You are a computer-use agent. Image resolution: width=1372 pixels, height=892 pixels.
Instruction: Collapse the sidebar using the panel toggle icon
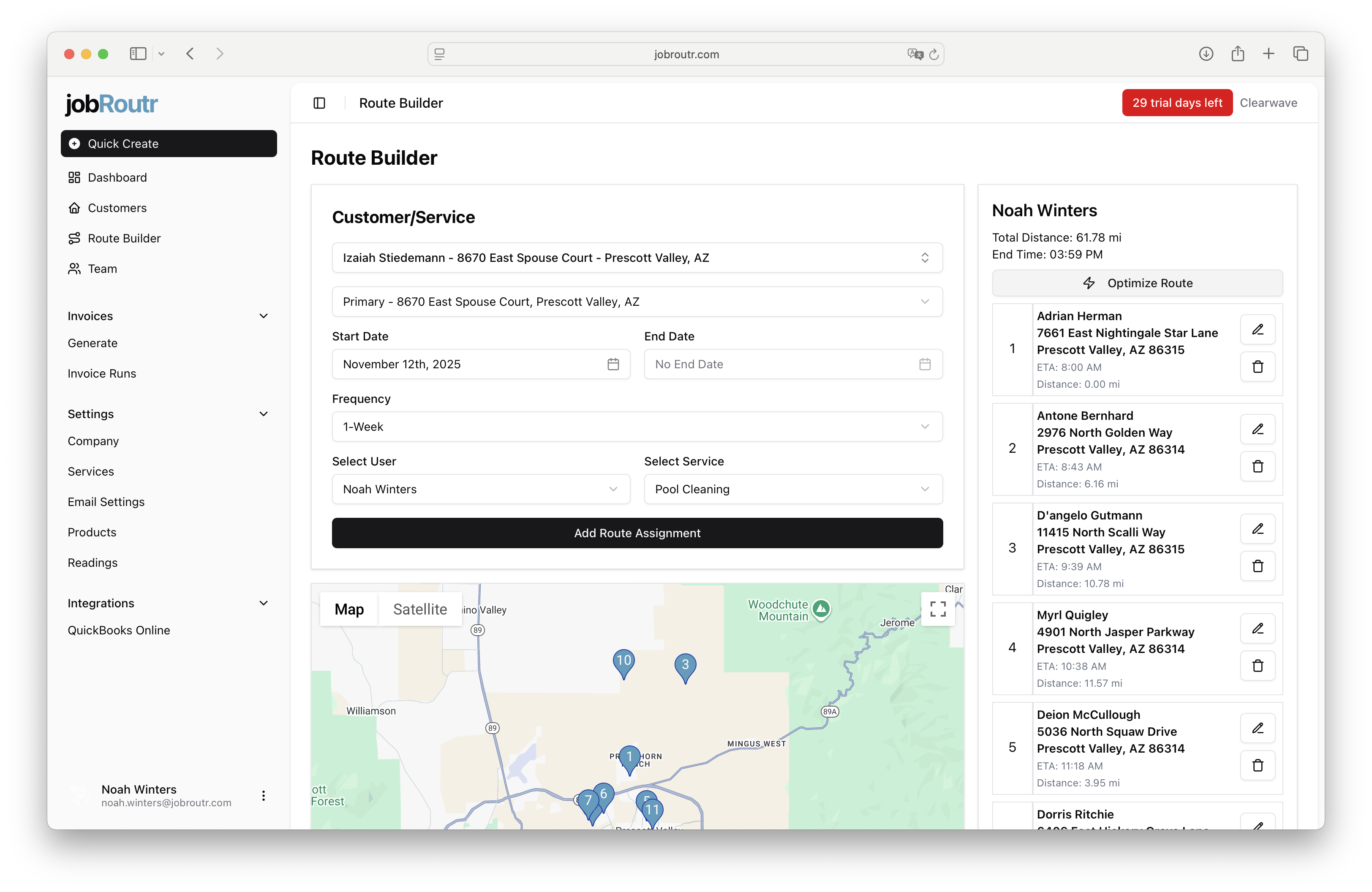tap(319, 103)
